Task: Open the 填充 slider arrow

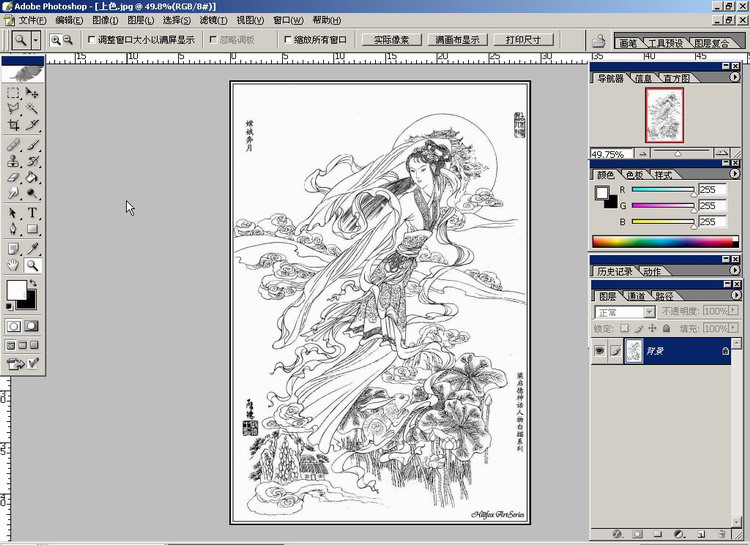Action: (x=733, y=328)
